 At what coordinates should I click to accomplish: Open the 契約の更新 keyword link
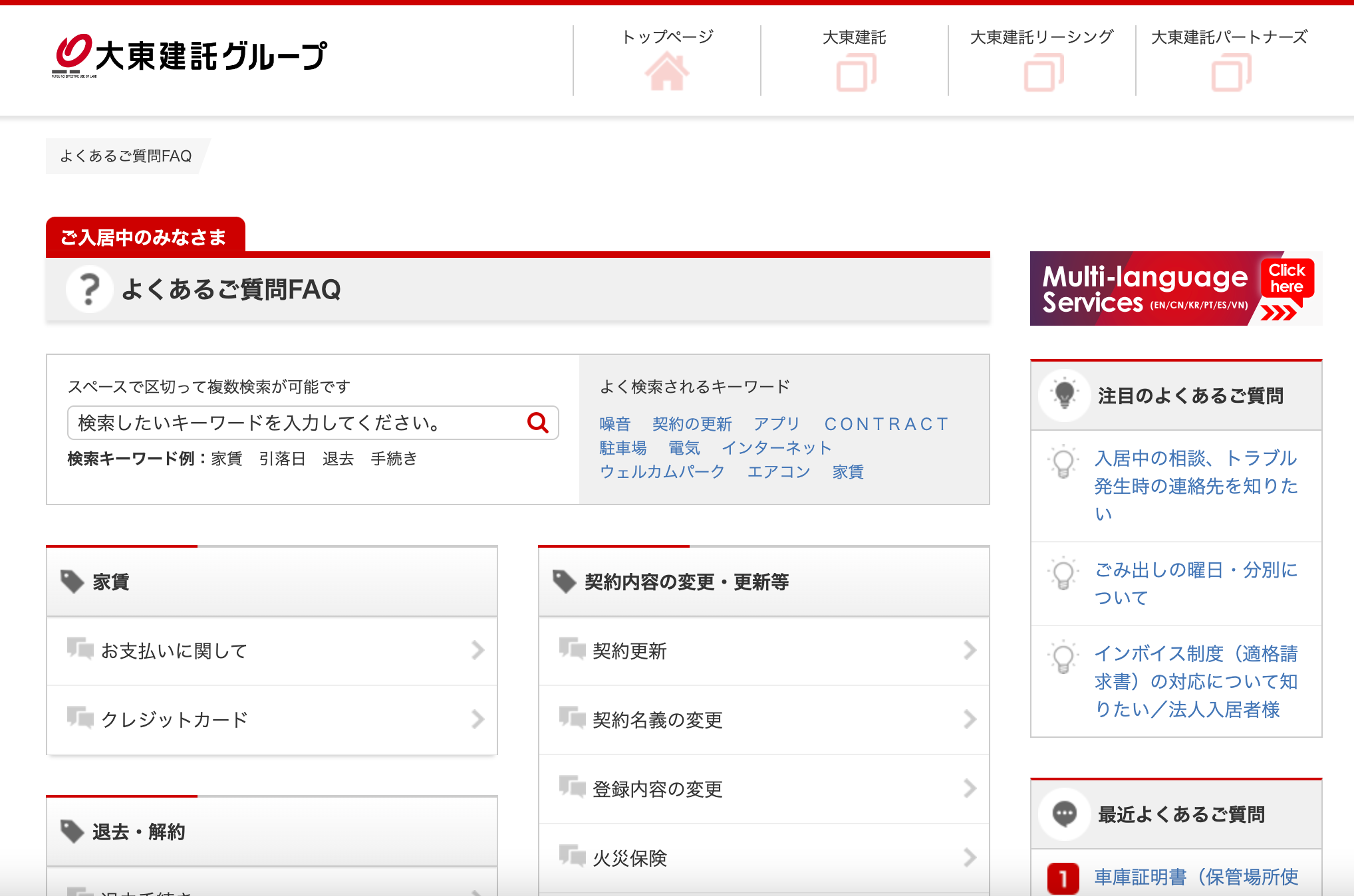click(x=692, y=423)
